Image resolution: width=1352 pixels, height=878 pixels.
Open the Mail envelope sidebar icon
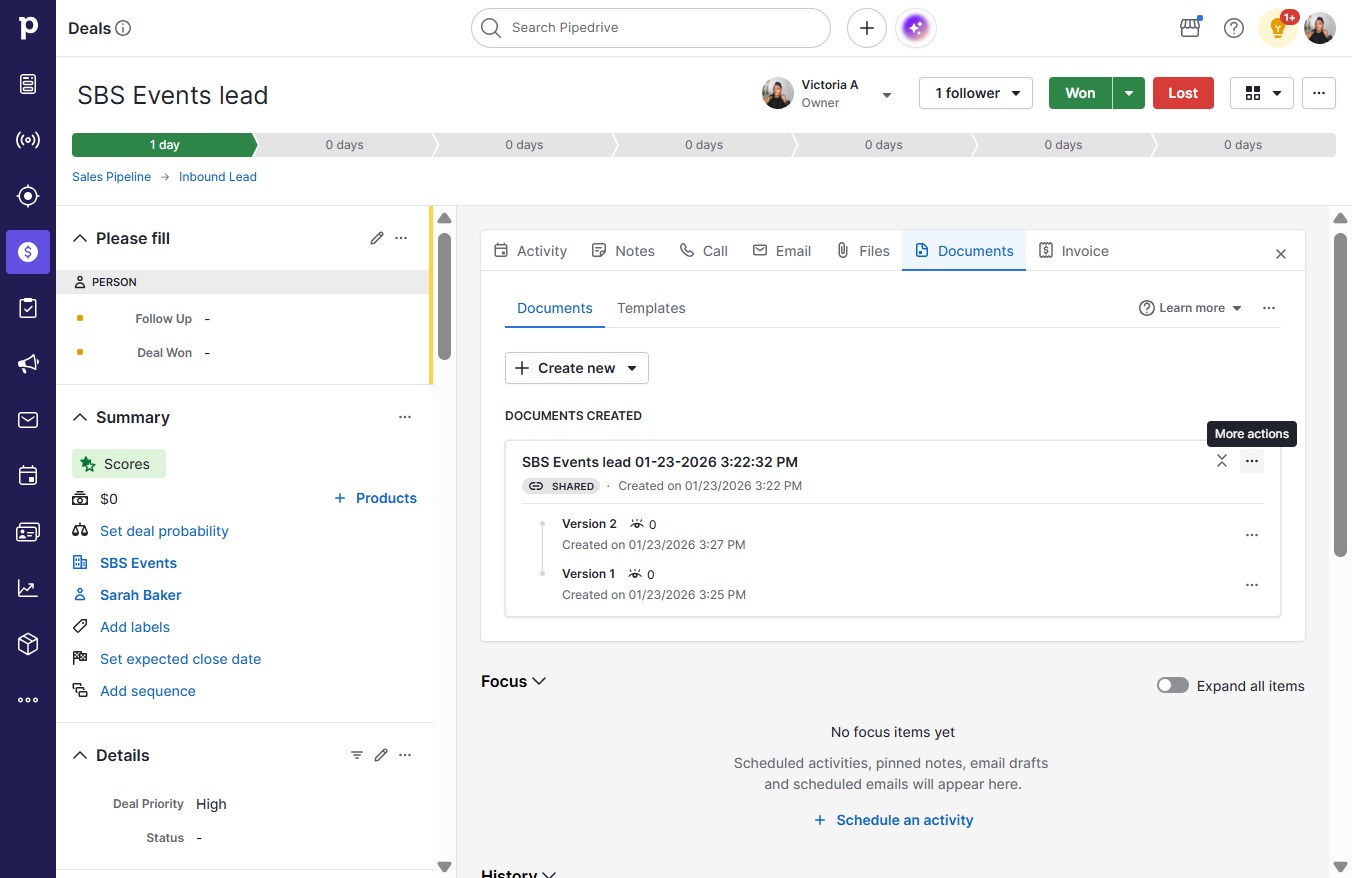pyautogui.click(x=28, y=420)
